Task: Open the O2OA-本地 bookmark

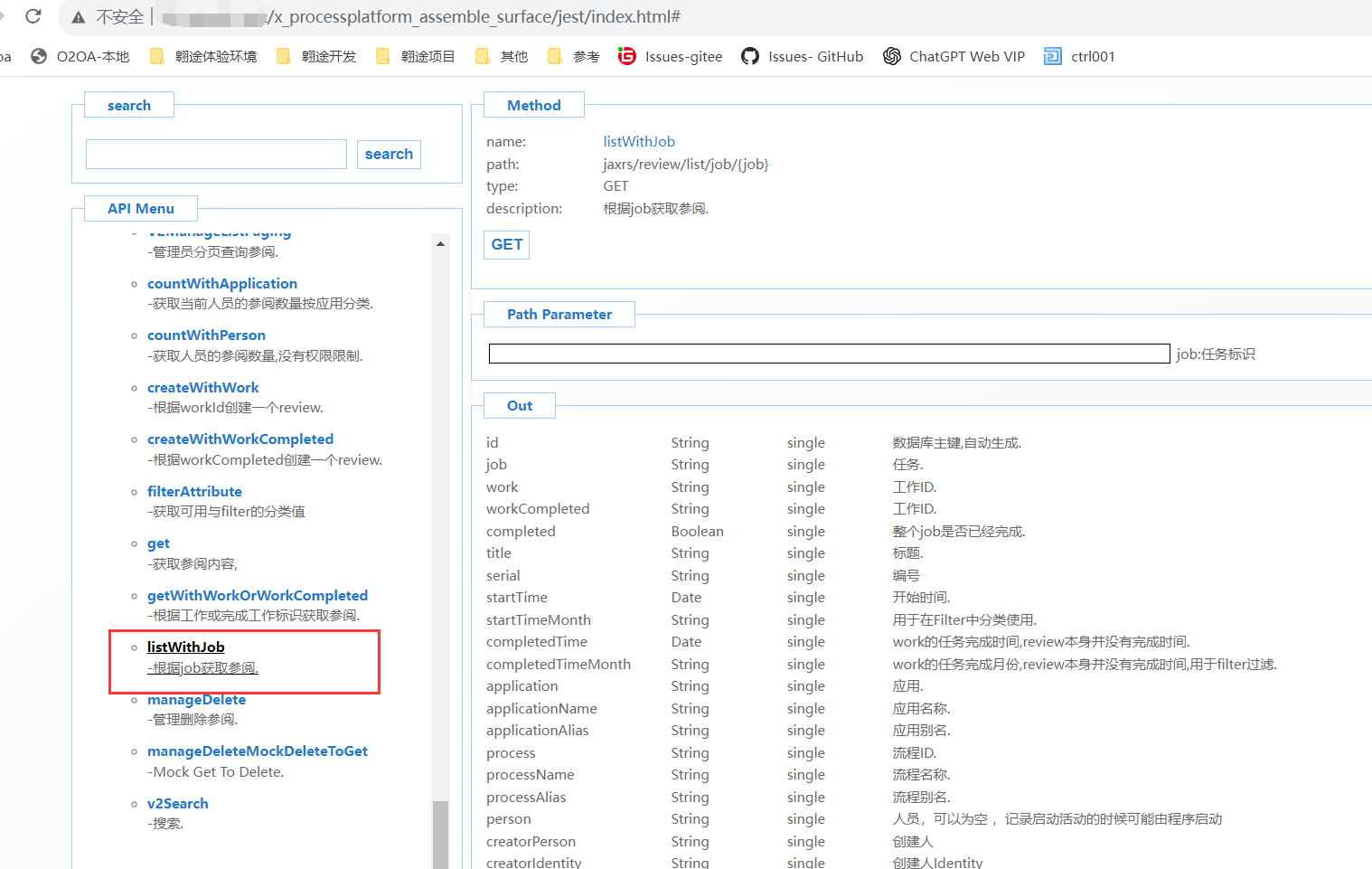Action: 80,56
